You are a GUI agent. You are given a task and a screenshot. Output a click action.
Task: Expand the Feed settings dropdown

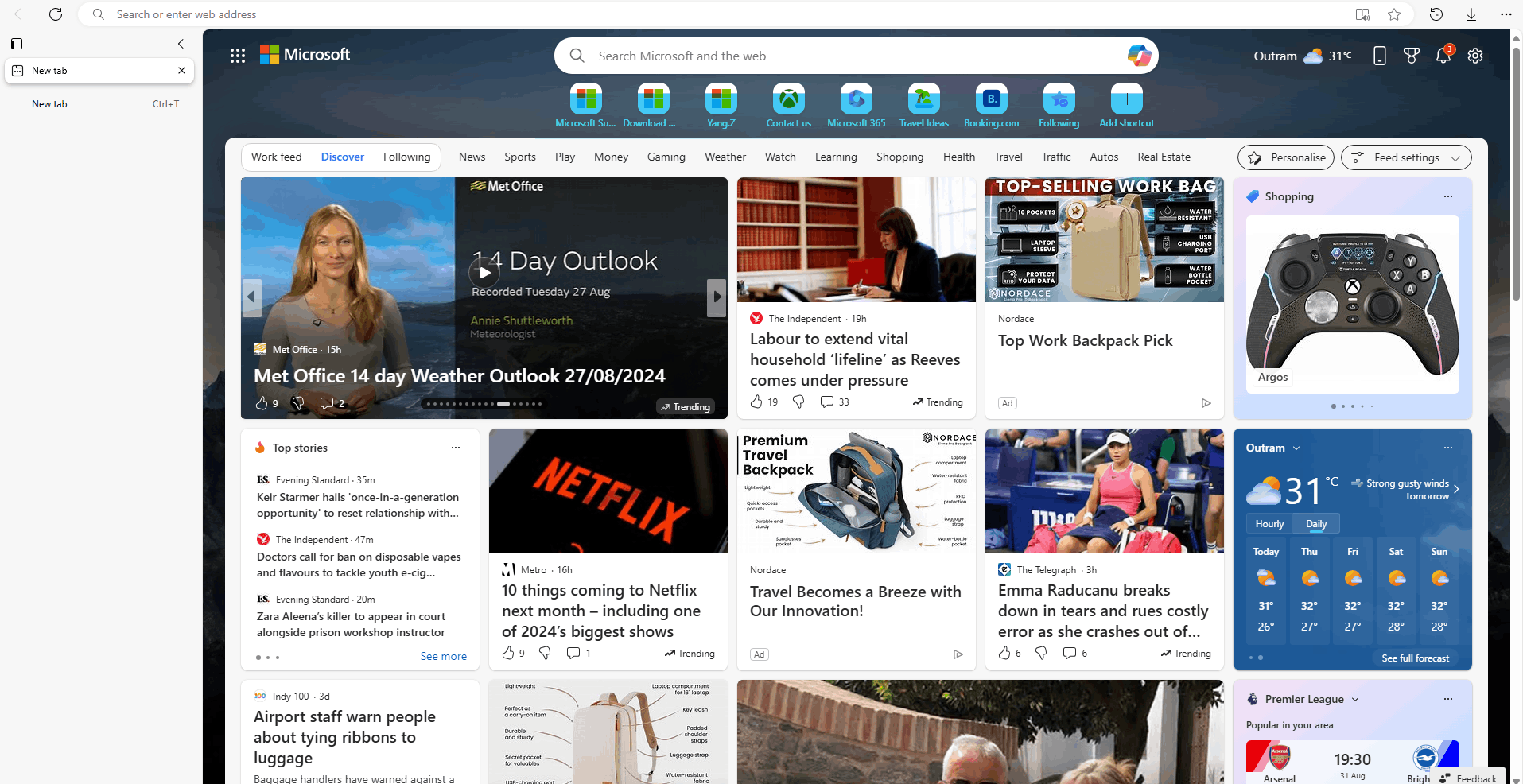[1406, 157]
